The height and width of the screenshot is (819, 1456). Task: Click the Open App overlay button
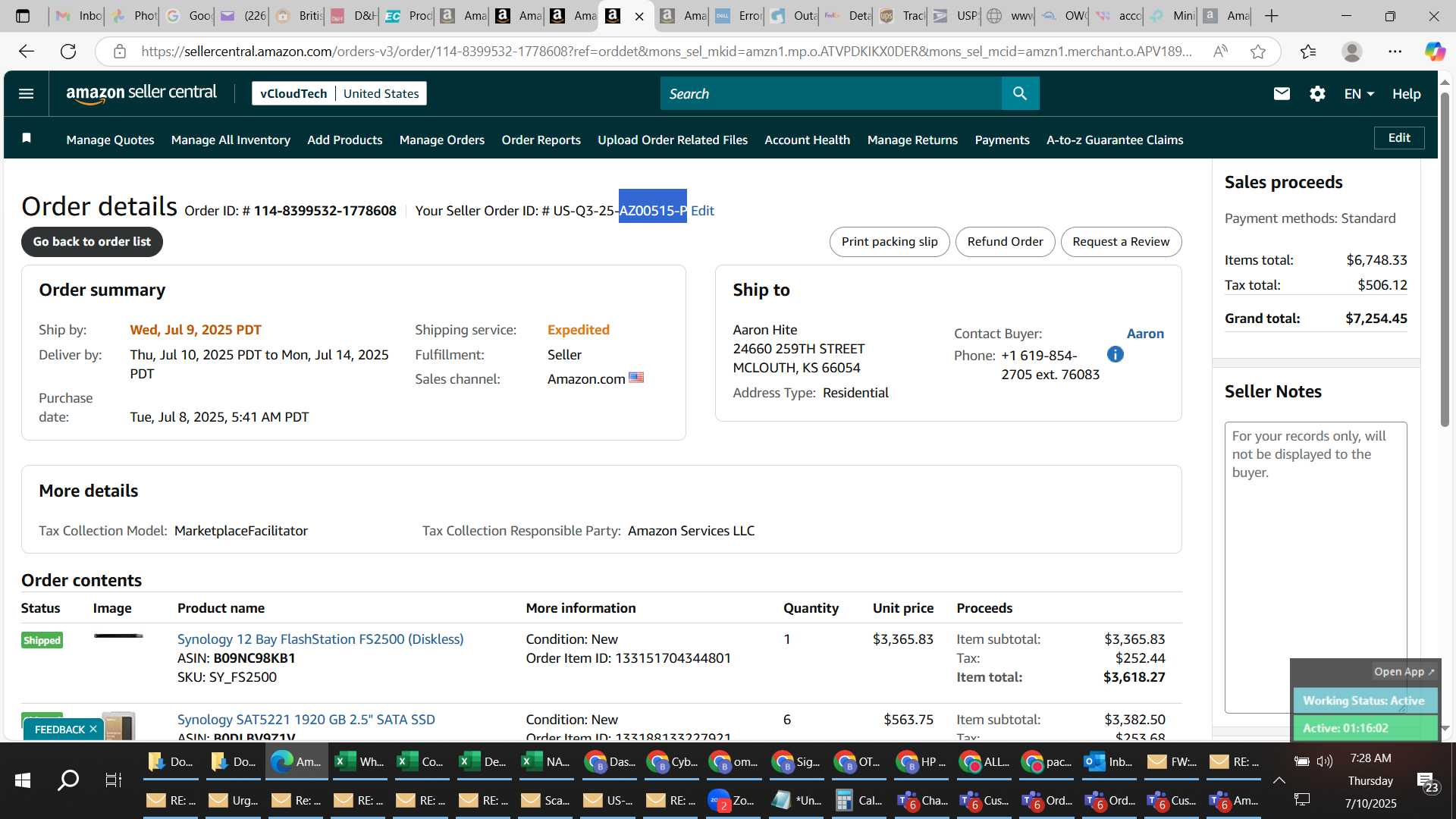pyautogui.click(x=1404, y=671)
